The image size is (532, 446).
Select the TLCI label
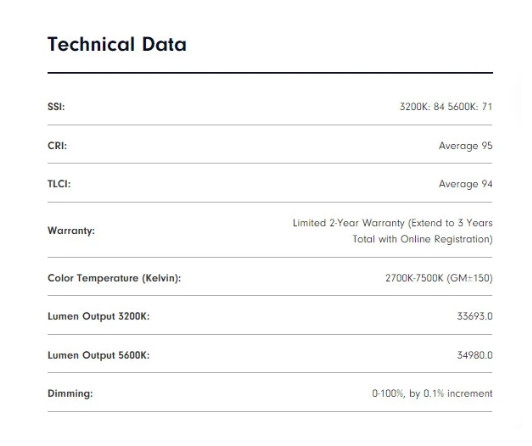click(59, 184)
